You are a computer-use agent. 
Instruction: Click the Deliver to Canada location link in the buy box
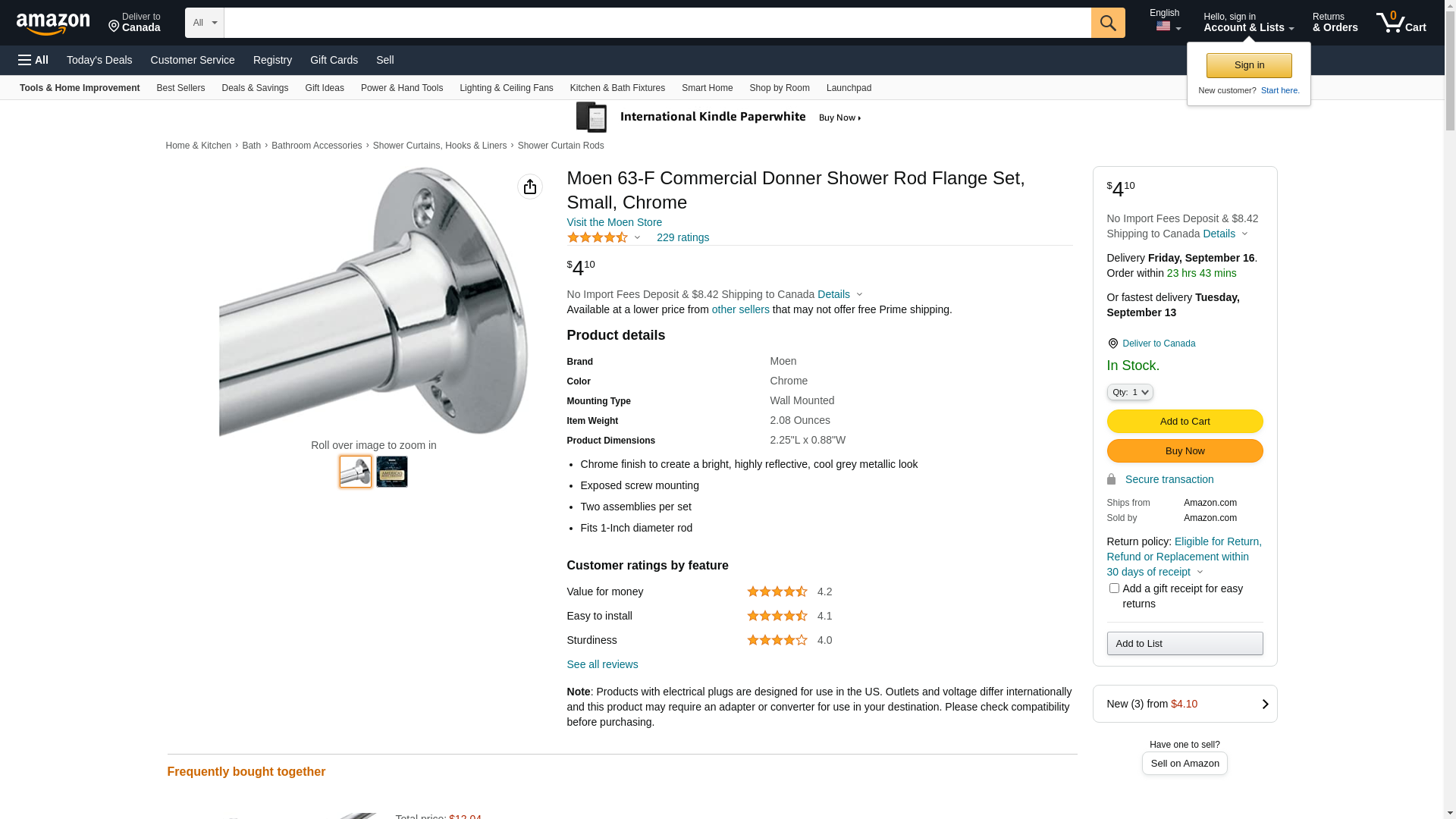click(1158, 344)
